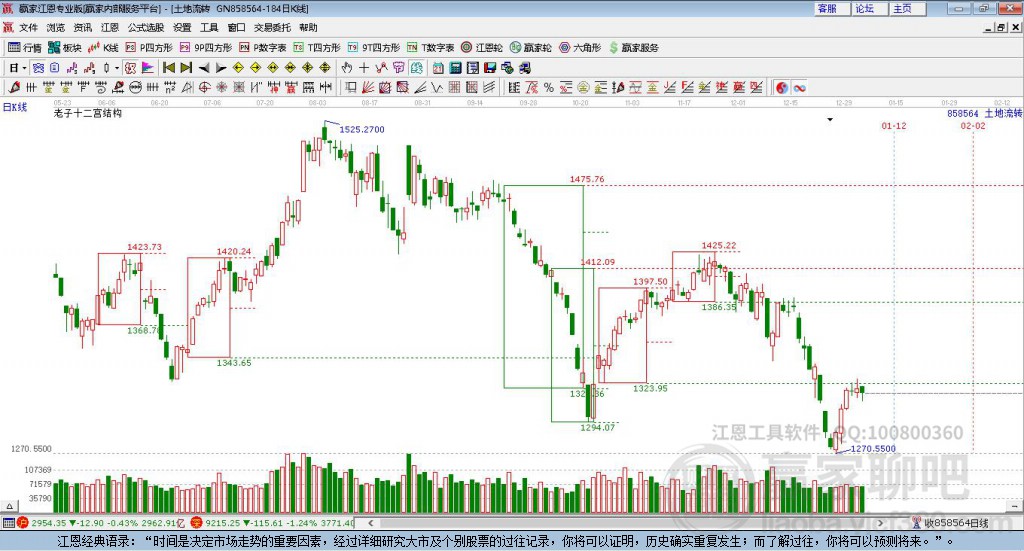This screenshot has width=1024, height=551.
Task: Select the crosshair cursor tool
Action: tap(364, 68)
